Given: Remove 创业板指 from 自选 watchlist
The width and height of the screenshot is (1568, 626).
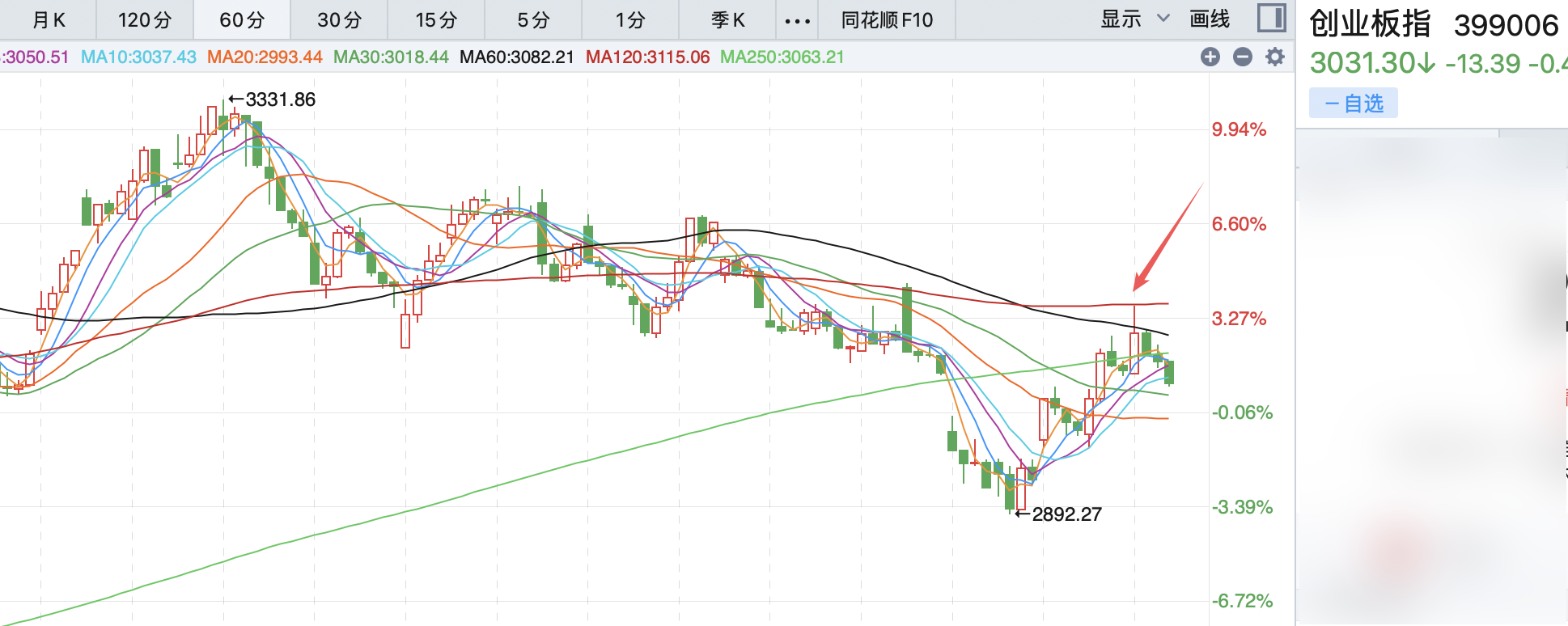Looking at the screenshot, I should coord(1354,104).
